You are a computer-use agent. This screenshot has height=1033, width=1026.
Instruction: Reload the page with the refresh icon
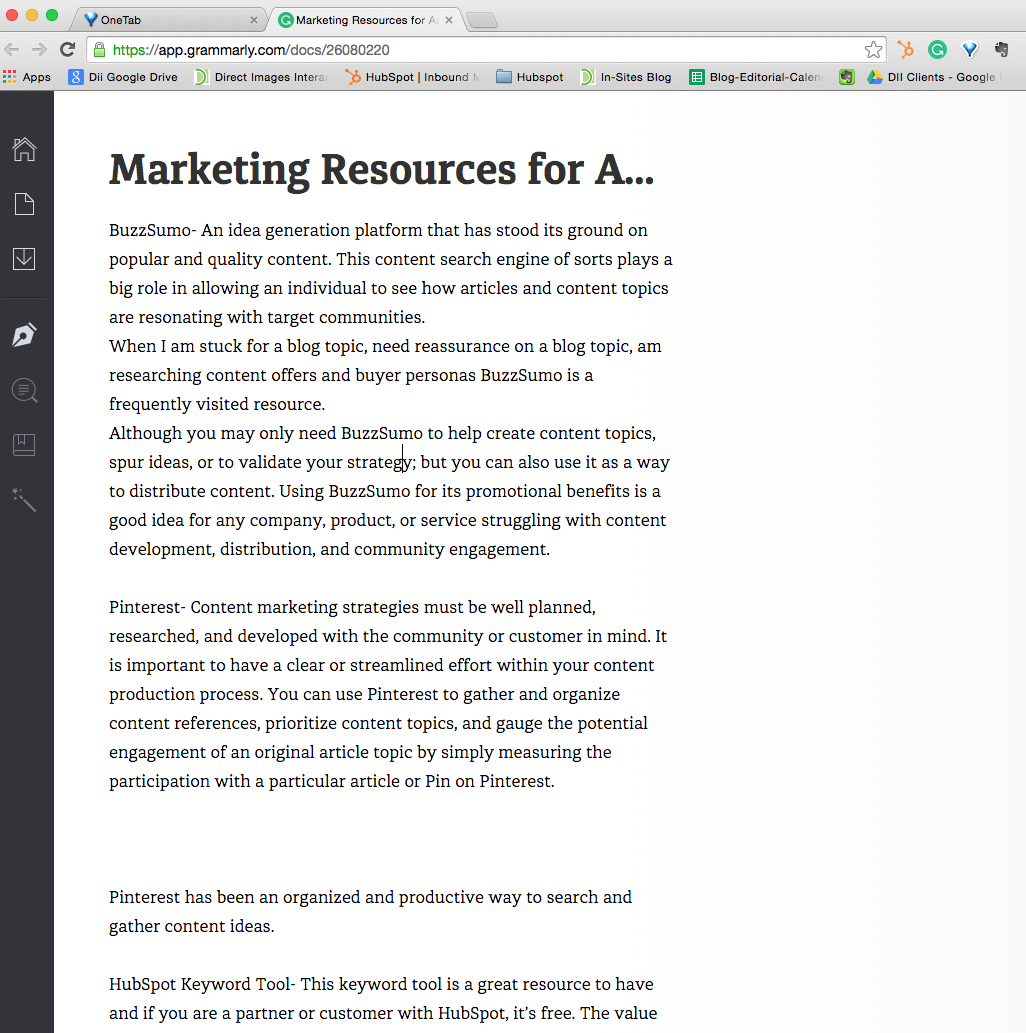click(x=67, y=49)
